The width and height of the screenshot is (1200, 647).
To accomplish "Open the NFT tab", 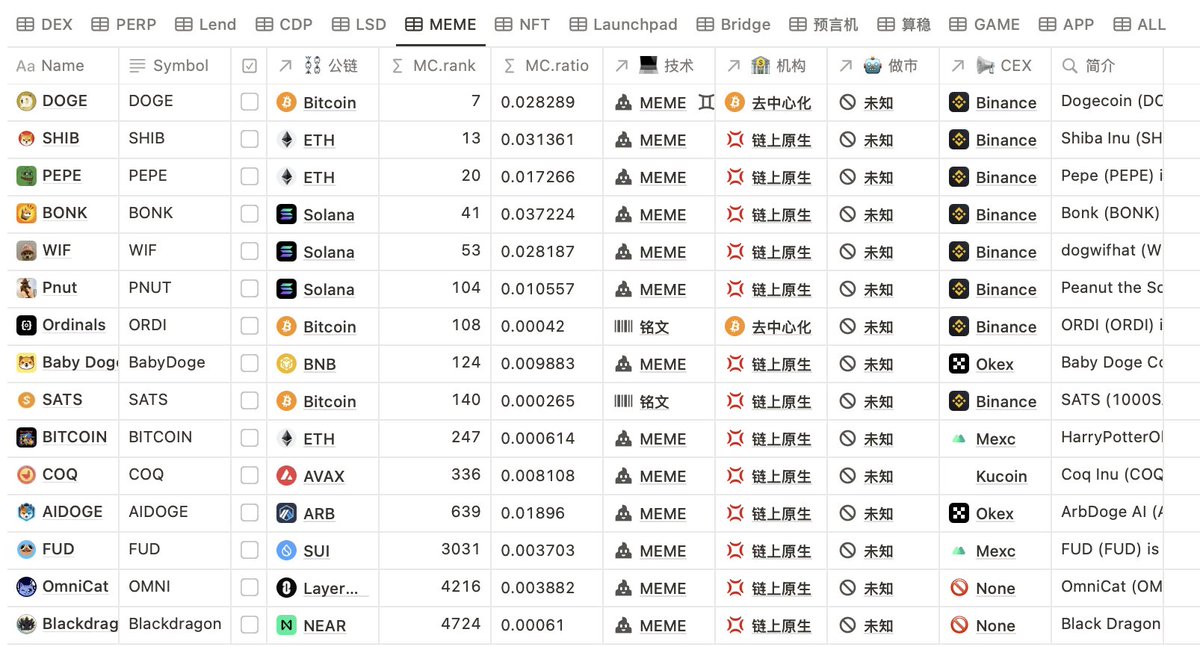I will point(522,24).
